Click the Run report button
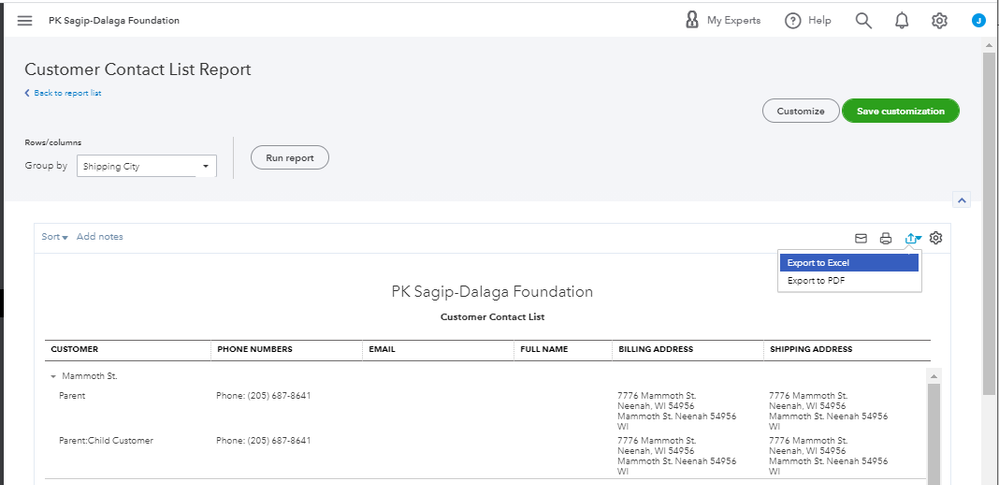 [289, 158]
